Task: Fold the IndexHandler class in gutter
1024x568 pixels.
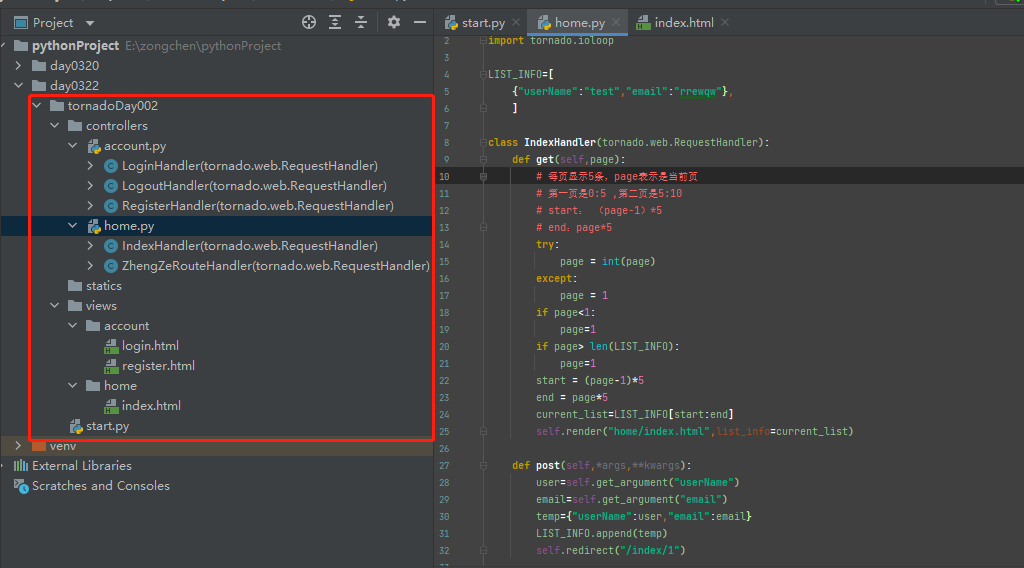Action: click(482, 143)
